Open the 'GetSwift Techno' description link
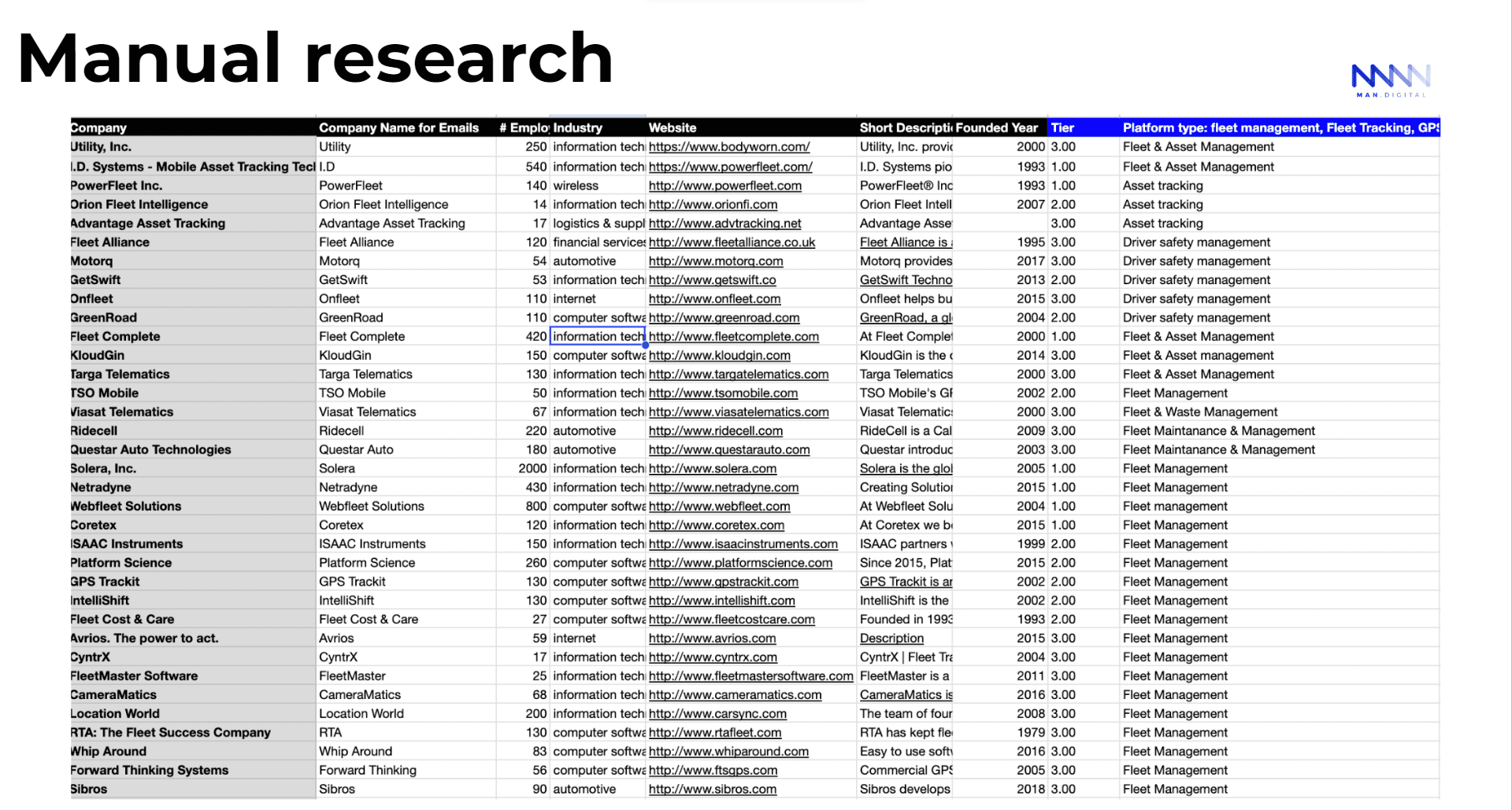 pyautogui.click(x=906, y=280)
